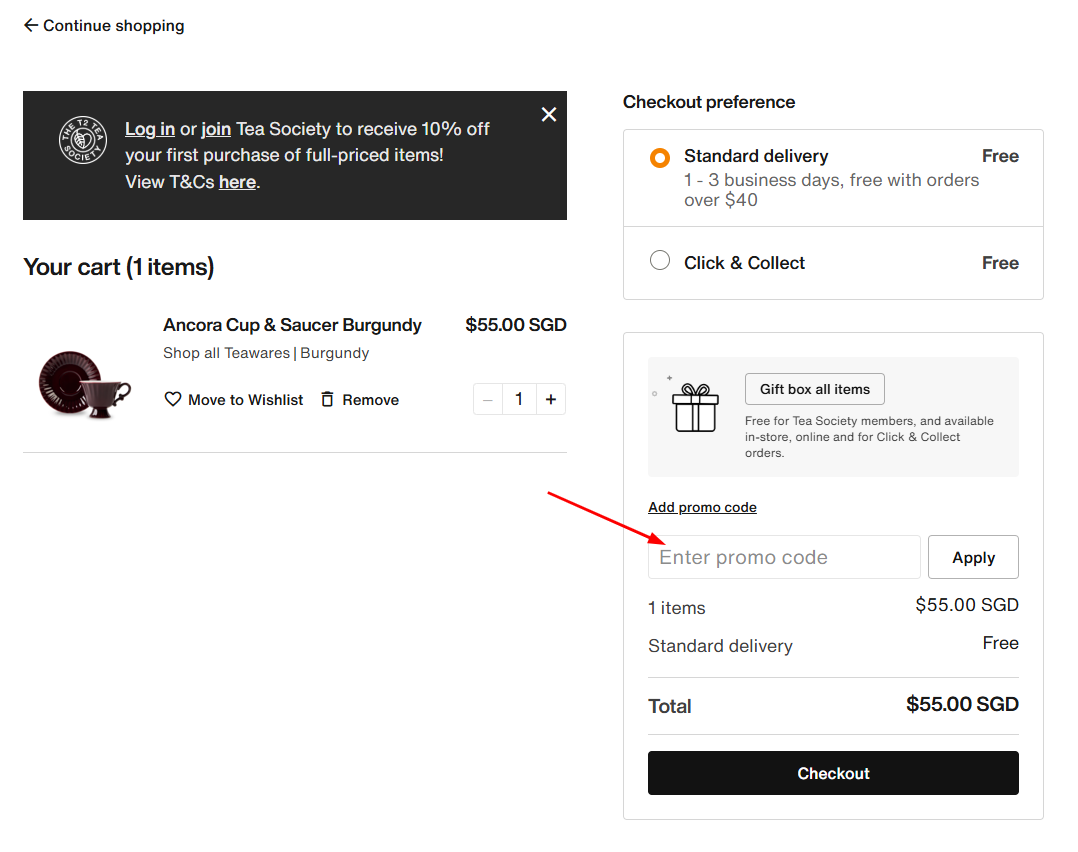The image size is (1078, 852).
Task: Open the Ancora Cup & Saucer product thumbnail
Action: (86, 385)
